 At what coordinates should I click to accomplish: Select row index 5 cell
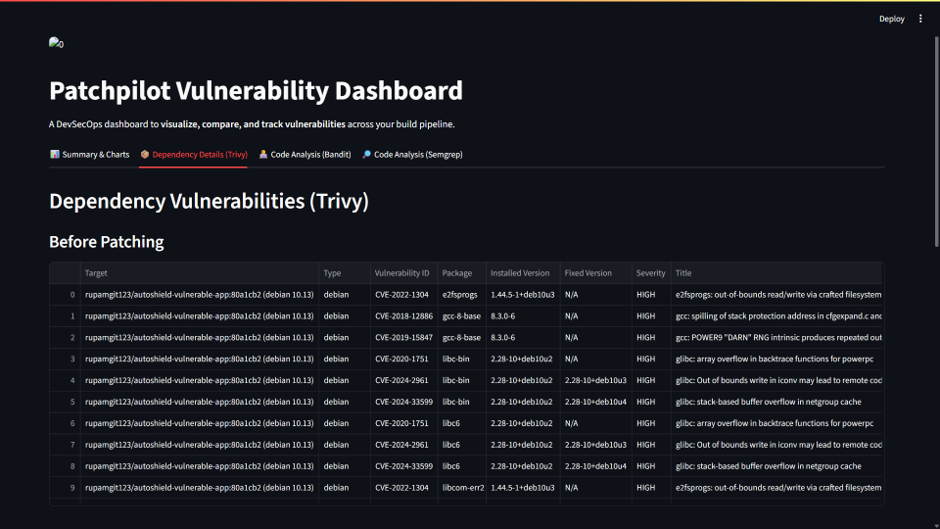point(65,402)
